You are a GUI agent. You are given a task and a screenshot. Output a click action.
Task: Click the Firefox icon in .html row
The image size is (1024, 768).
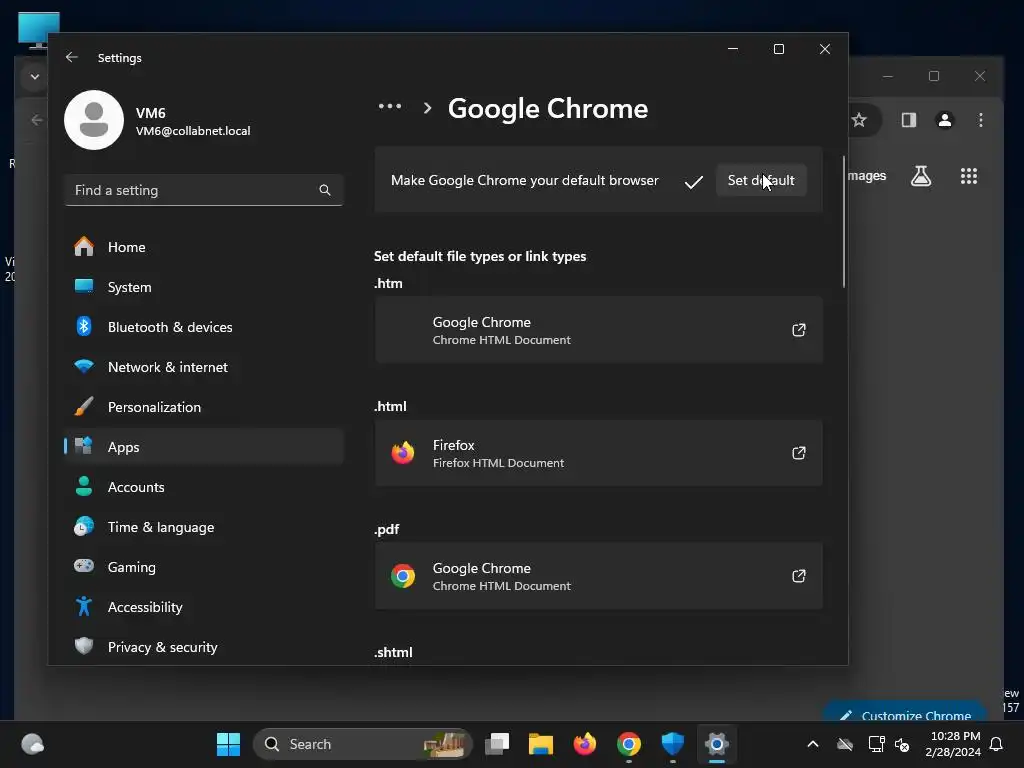(x=403, y=453)
